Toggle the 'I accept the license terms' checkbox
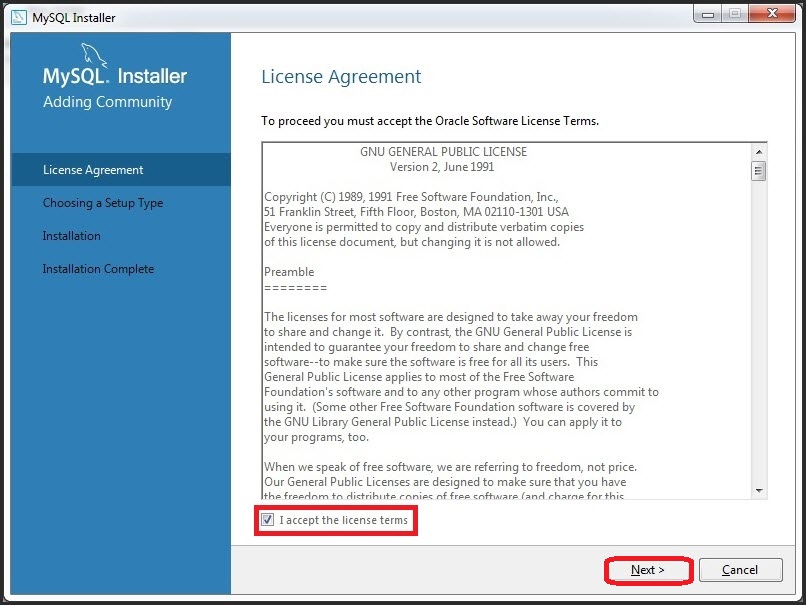806x605 pixels. 267,520
